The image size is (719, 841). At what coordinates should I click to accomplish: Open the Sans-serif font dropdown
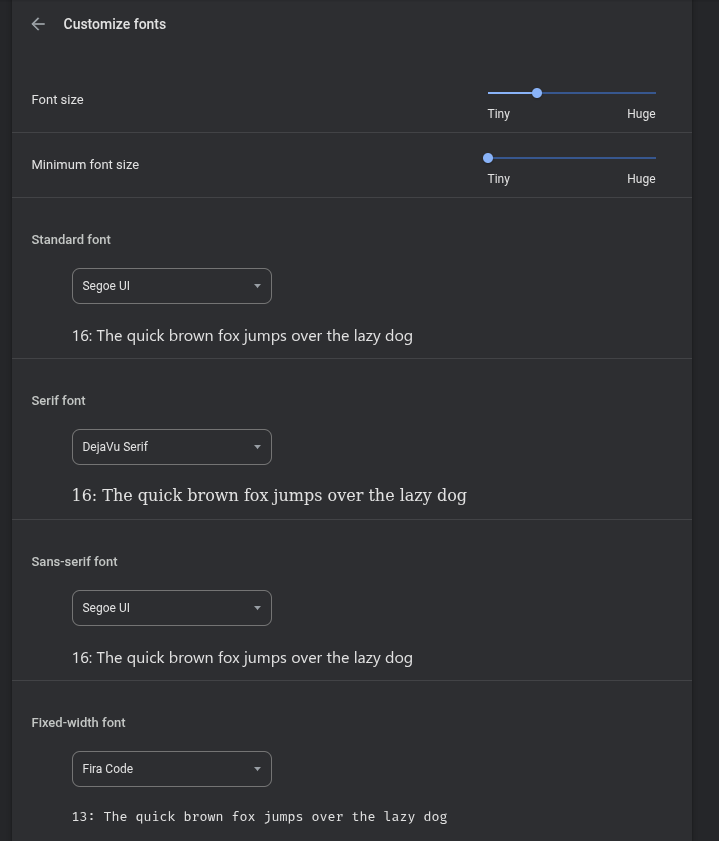[x=171, y=608]
